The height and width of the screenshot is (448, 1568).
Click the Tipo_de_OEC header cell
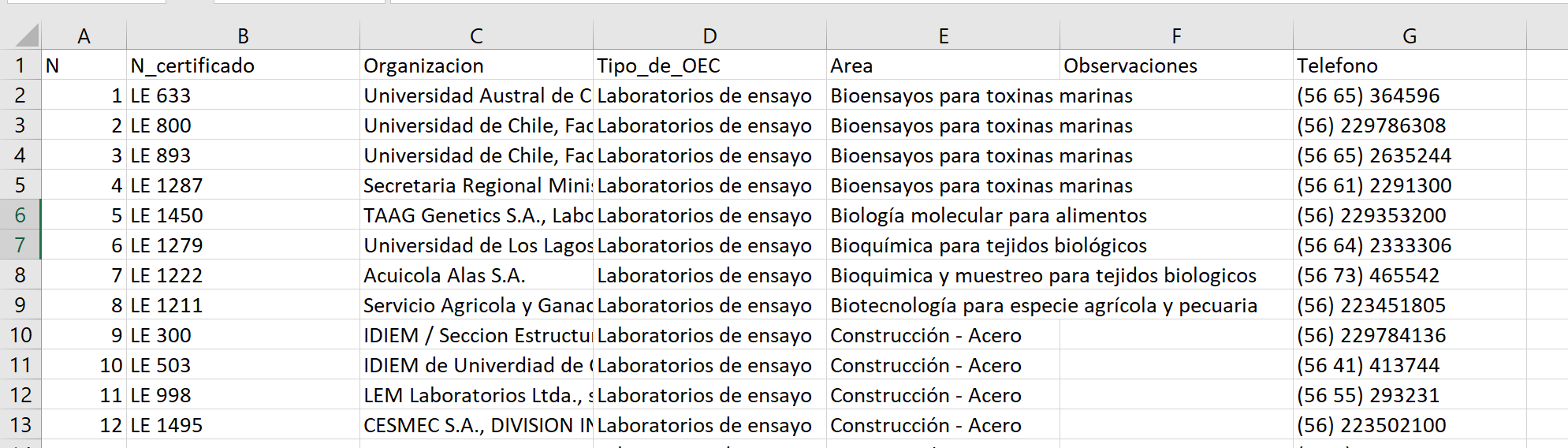[x=710, y=65]
